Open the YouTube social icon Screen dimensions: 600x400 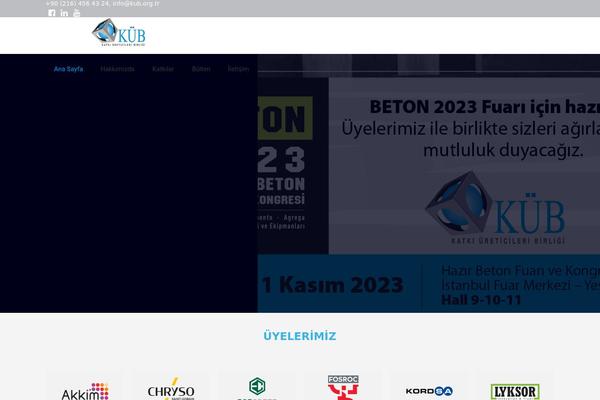coord(77,13)
